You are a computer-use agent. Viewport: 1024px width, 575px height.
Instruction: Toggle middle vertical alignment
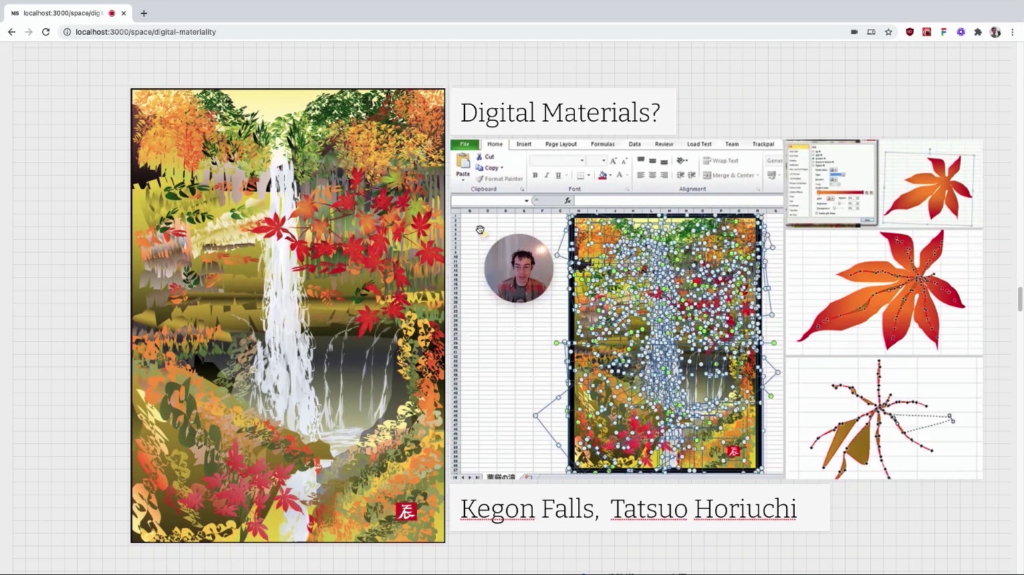(x=652, y=161)
